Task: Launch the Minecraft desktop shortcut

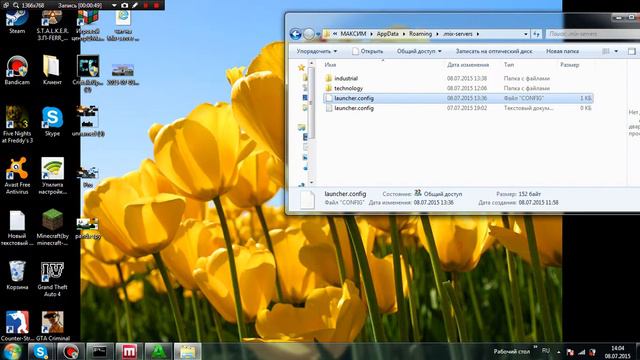Action: tap(52, 228)
